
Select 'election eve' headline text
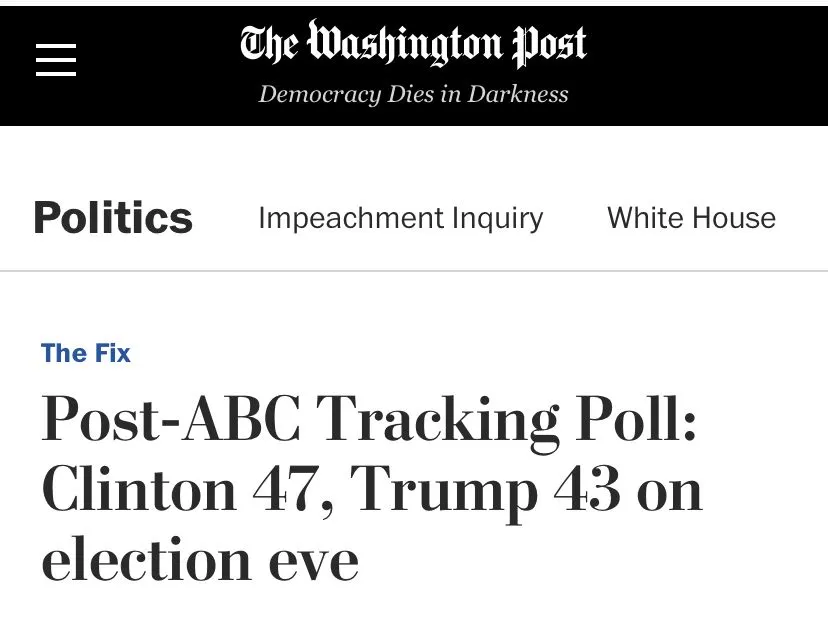click(x=200, y=560)
